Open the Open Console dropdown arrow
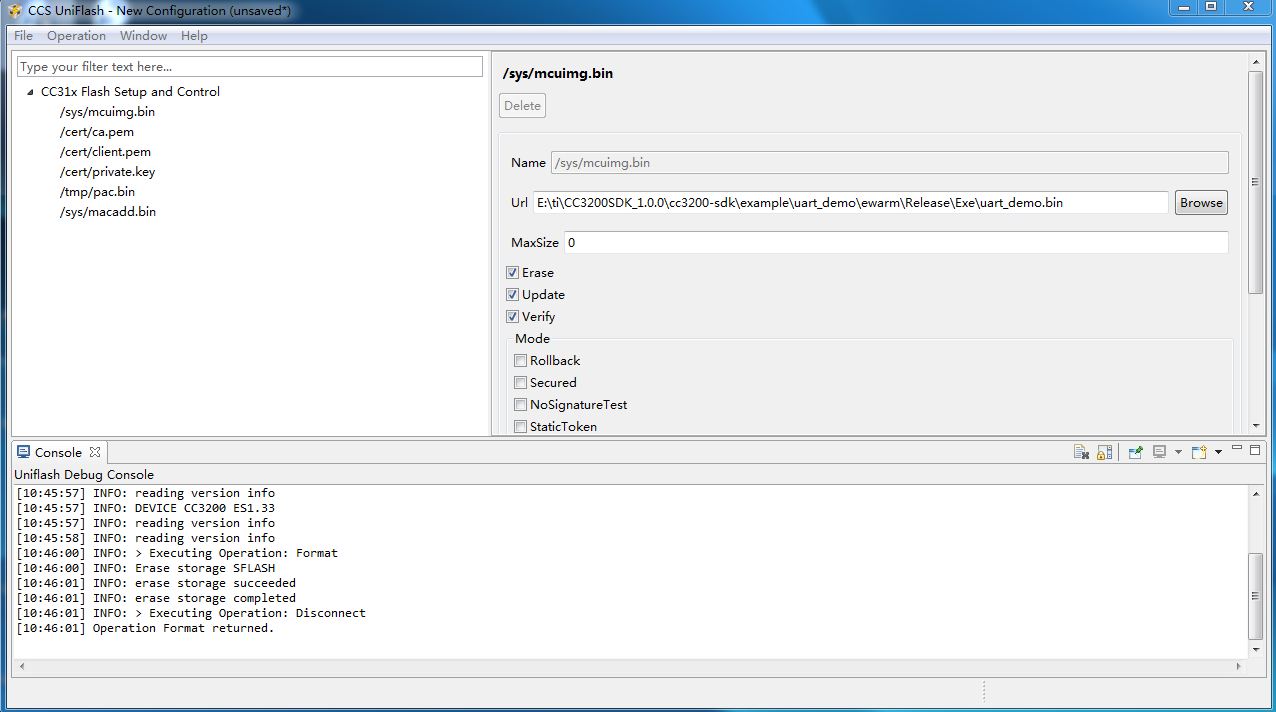 point(1218,452)
